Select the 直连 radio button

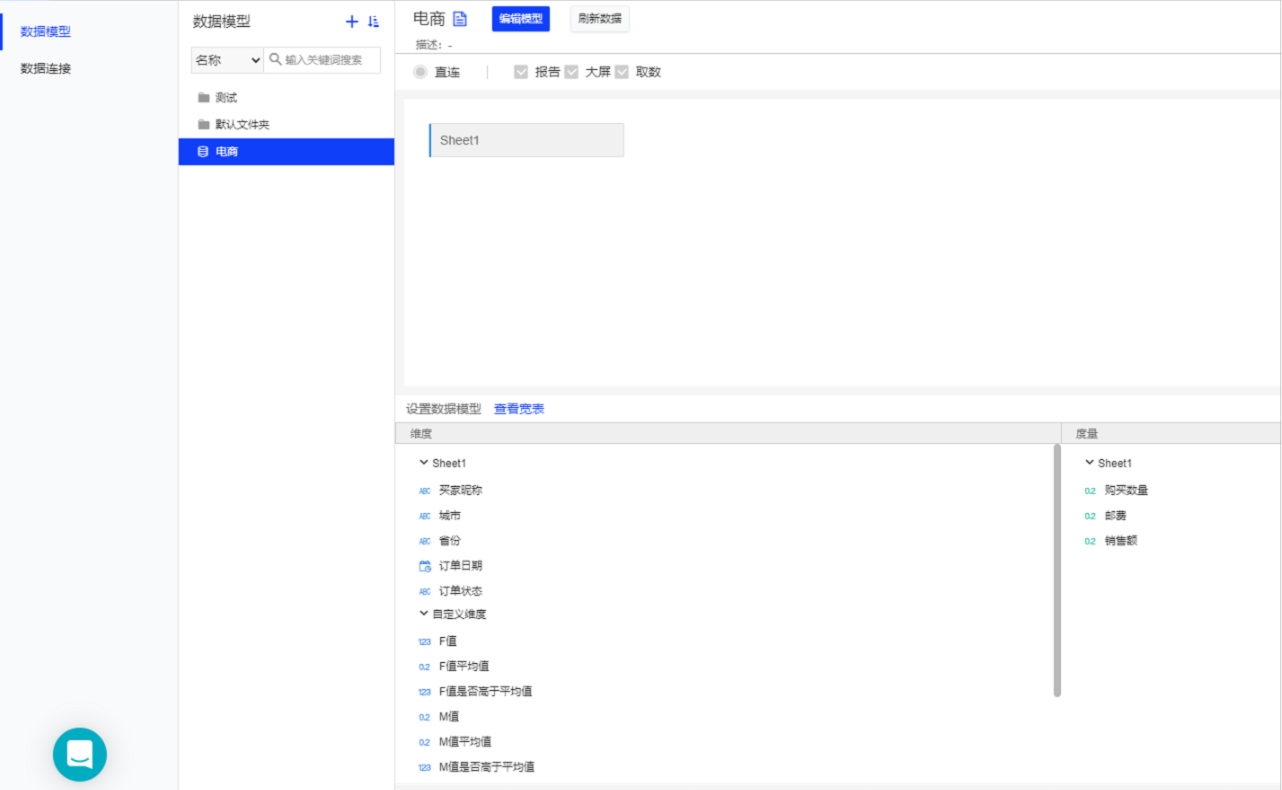[420, 72]
